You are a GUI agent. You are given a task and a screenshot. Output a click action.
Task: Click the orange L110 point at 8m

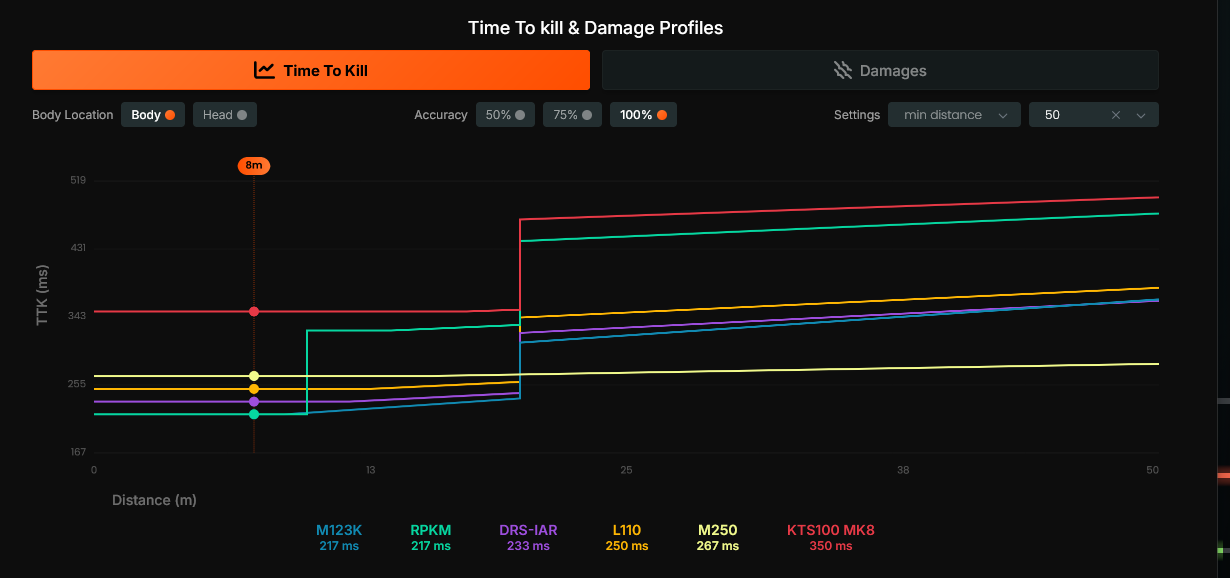[254, 389]
